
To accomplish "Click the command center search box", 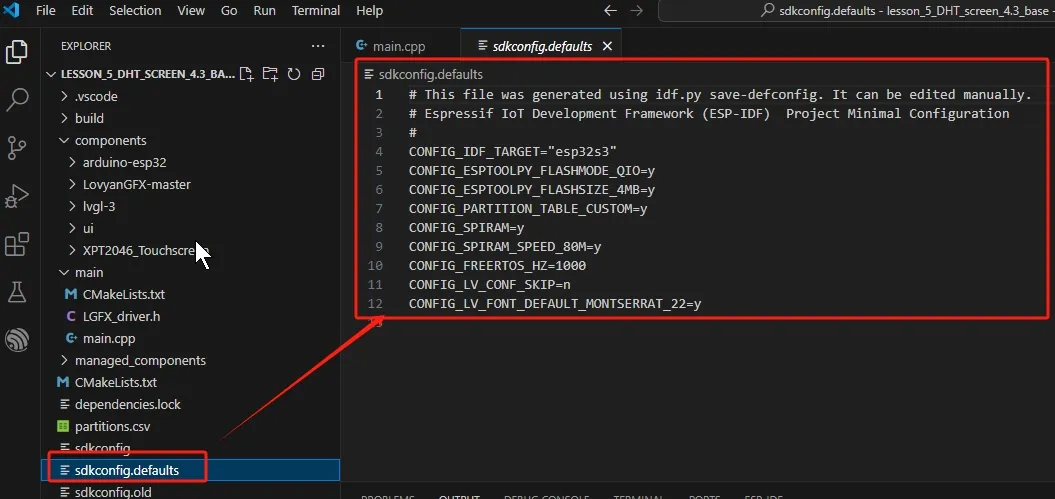I will (855, 11).
